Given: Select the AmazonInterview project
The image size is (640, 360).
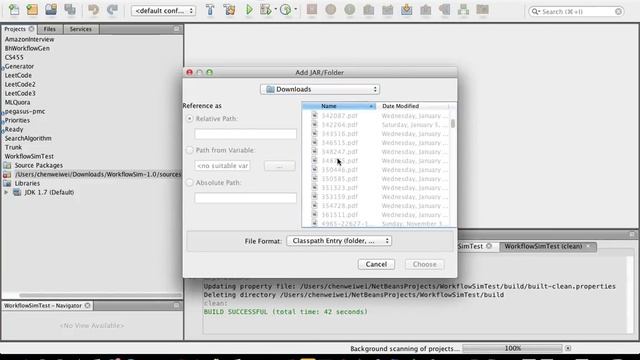Looking at the screenshot, I should [29, 39].
